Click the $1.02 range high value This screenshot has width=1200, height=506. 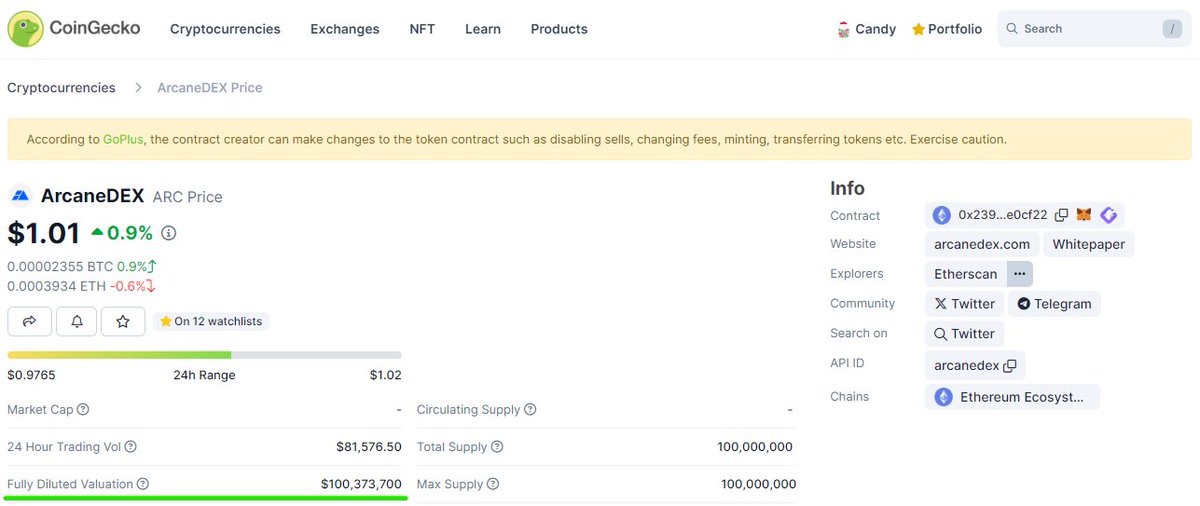click(385, 375)
